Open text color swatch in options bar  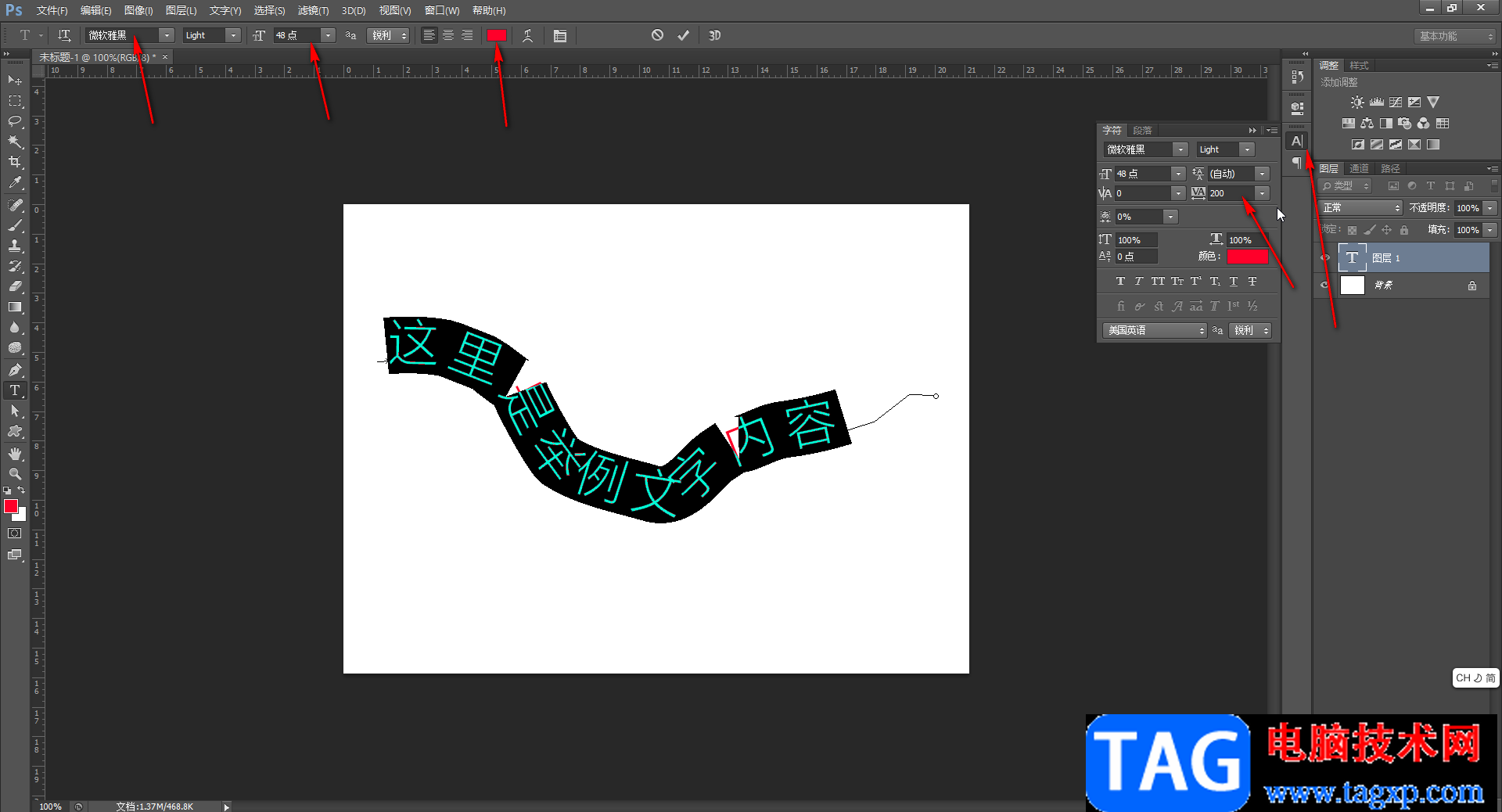tap(497, 35)
